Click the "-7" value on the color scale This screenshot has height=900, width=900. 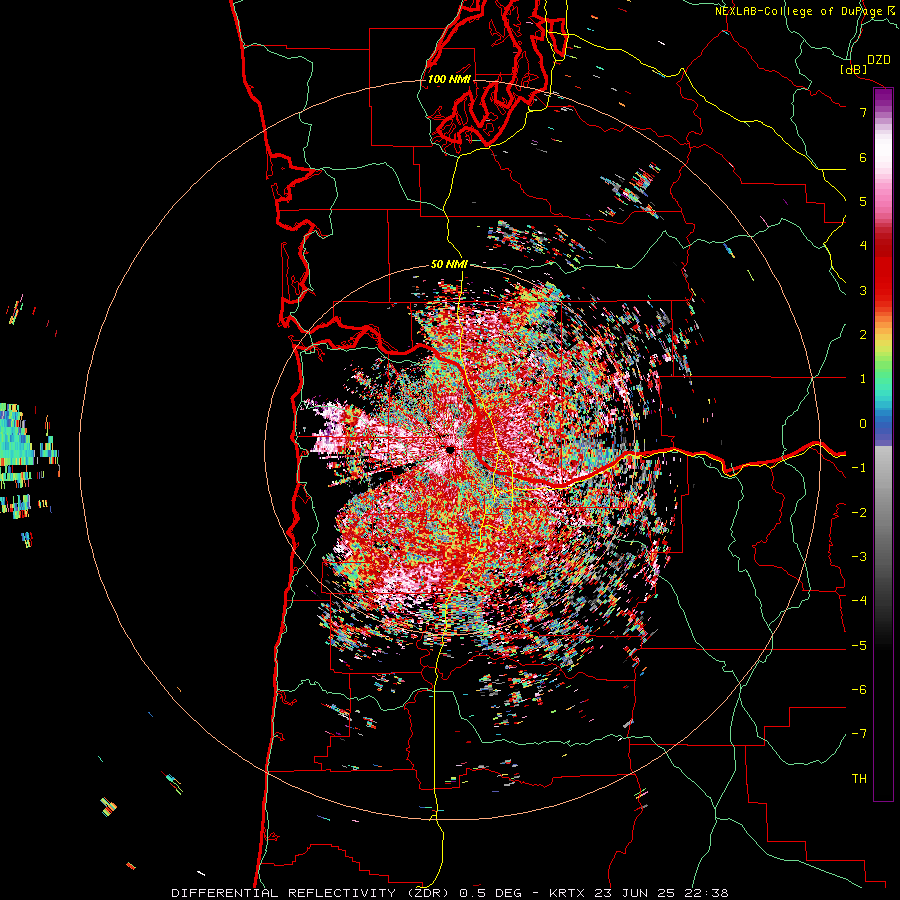pyautogui.click(x=859, y=734)
